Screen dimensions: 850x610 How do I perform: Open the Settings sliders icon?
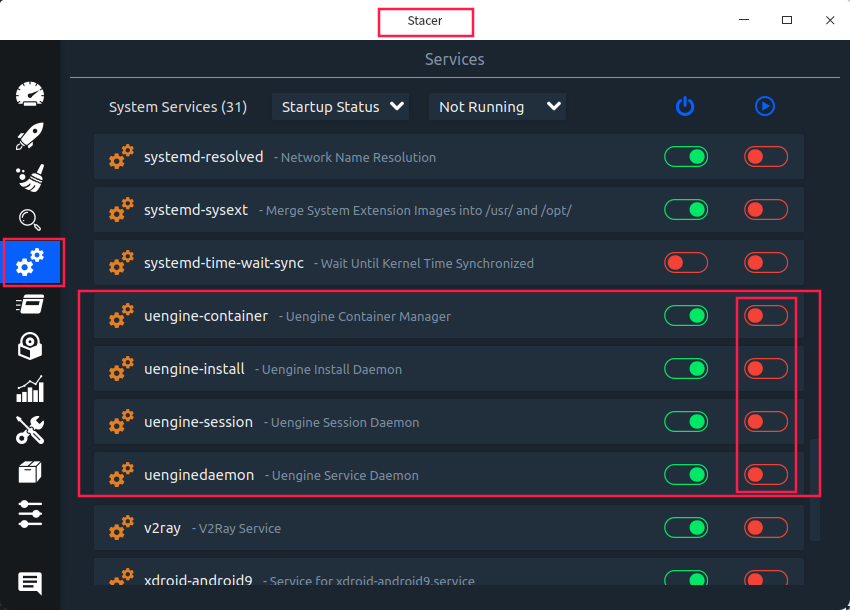31,515
